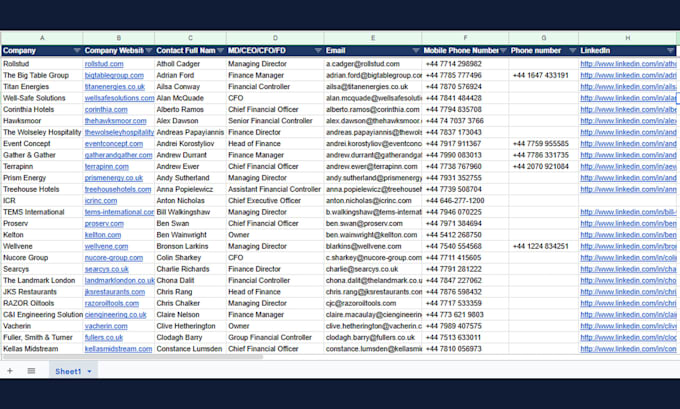Open the Company column filter dropdown

coord(77,51)
